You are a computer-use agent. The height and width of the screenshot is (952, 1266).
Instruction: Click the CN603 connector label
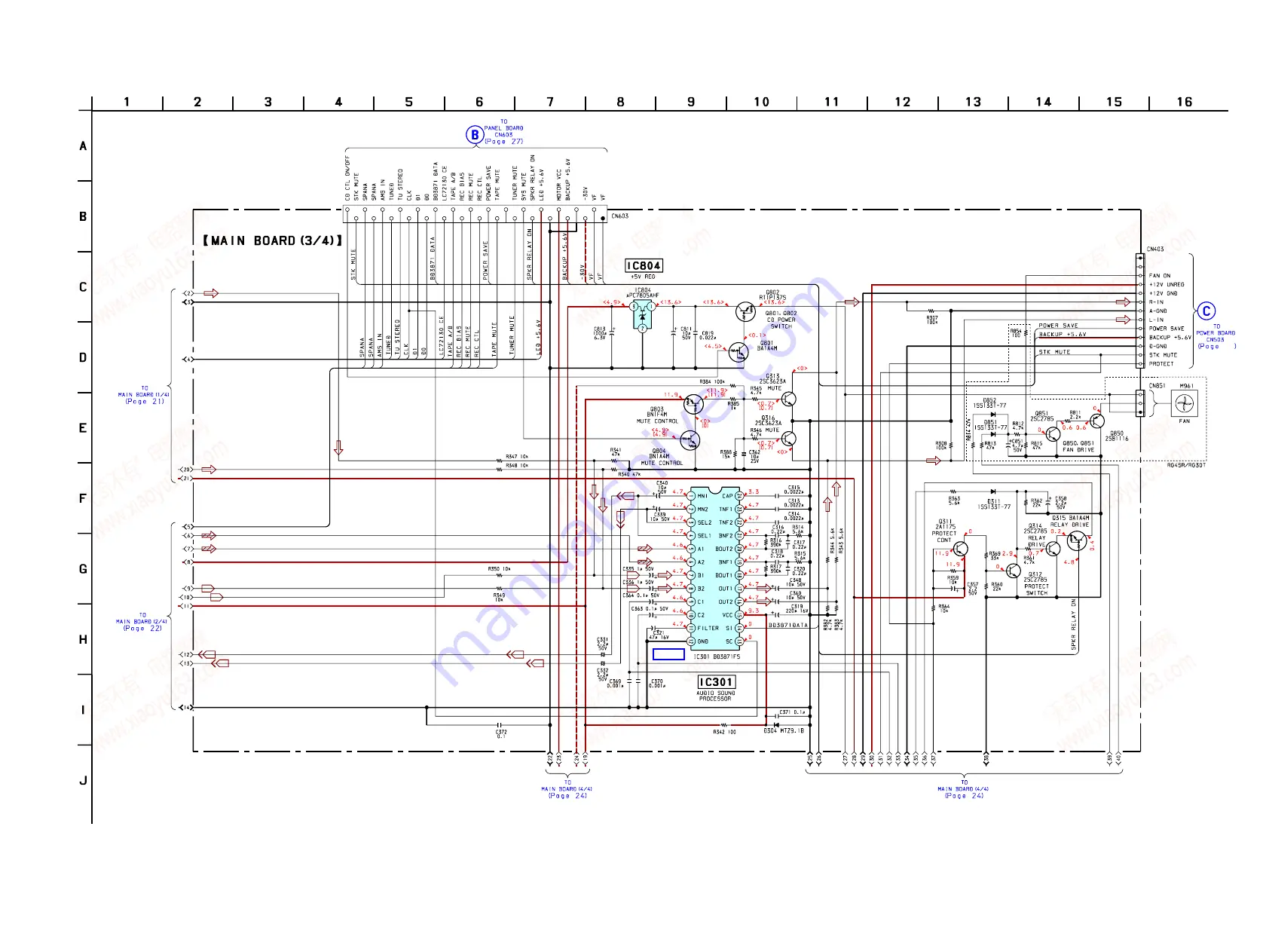[x=619, y=216]
